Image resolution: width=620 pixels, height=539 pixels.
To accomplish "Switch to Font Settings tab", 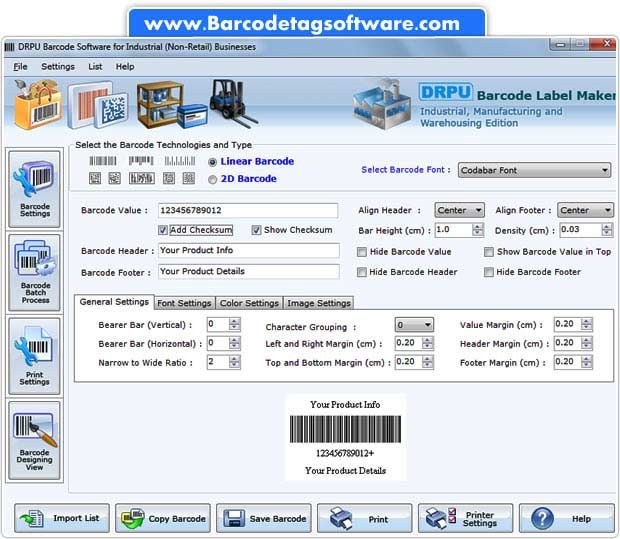I will pyautogui.click(x=184, y=303).
